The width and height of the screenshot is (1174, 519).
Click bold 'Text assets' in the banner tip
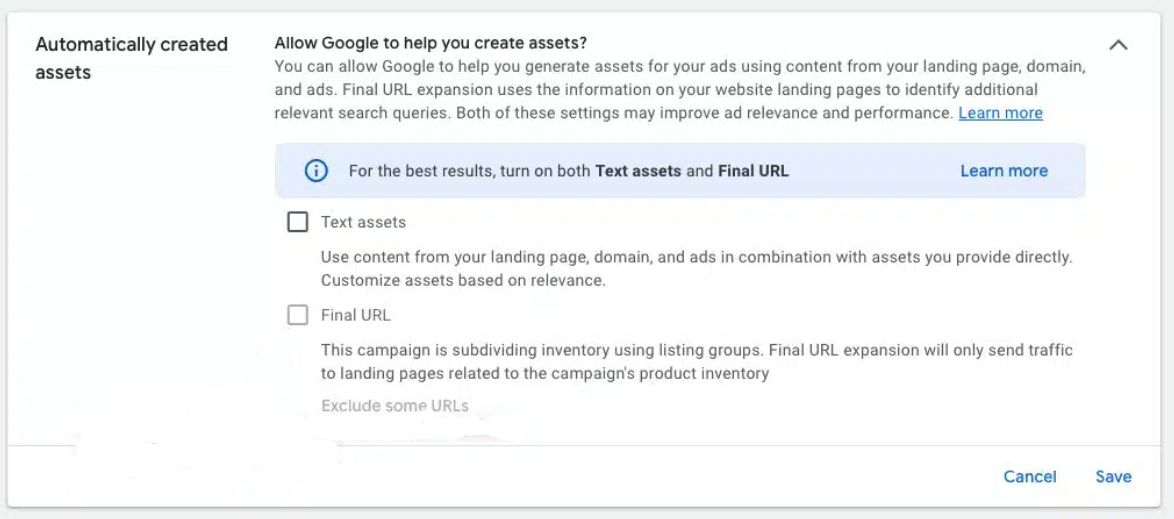(638, 171)
